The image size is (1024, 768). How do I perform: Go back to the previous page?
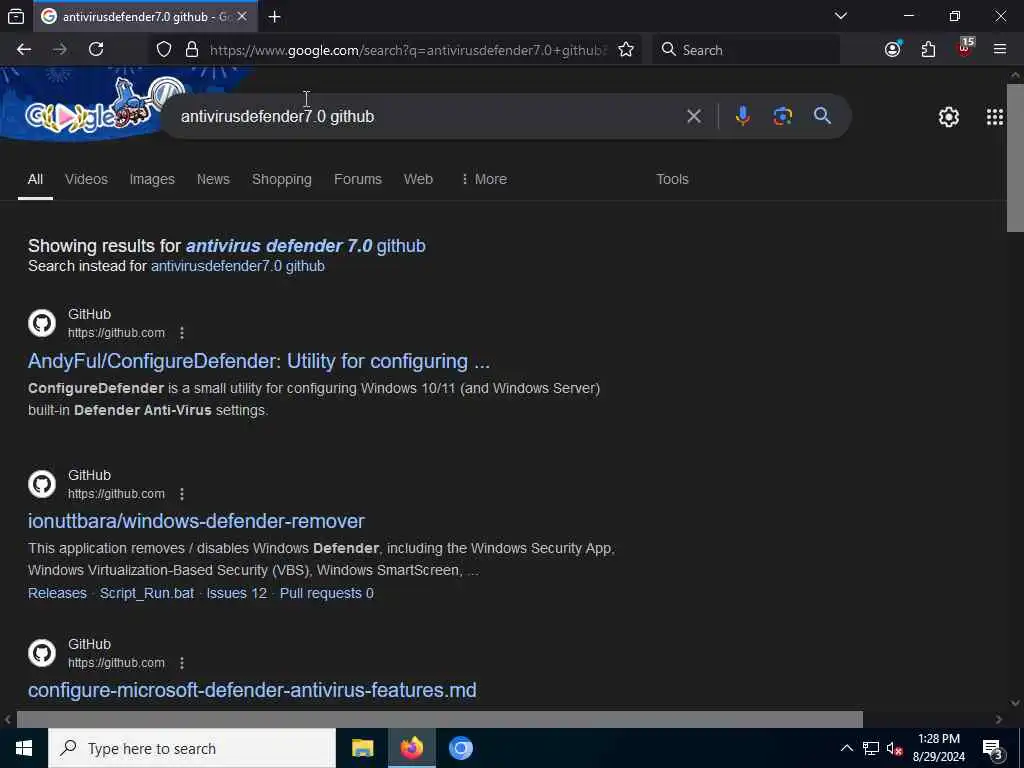(24, 50)
